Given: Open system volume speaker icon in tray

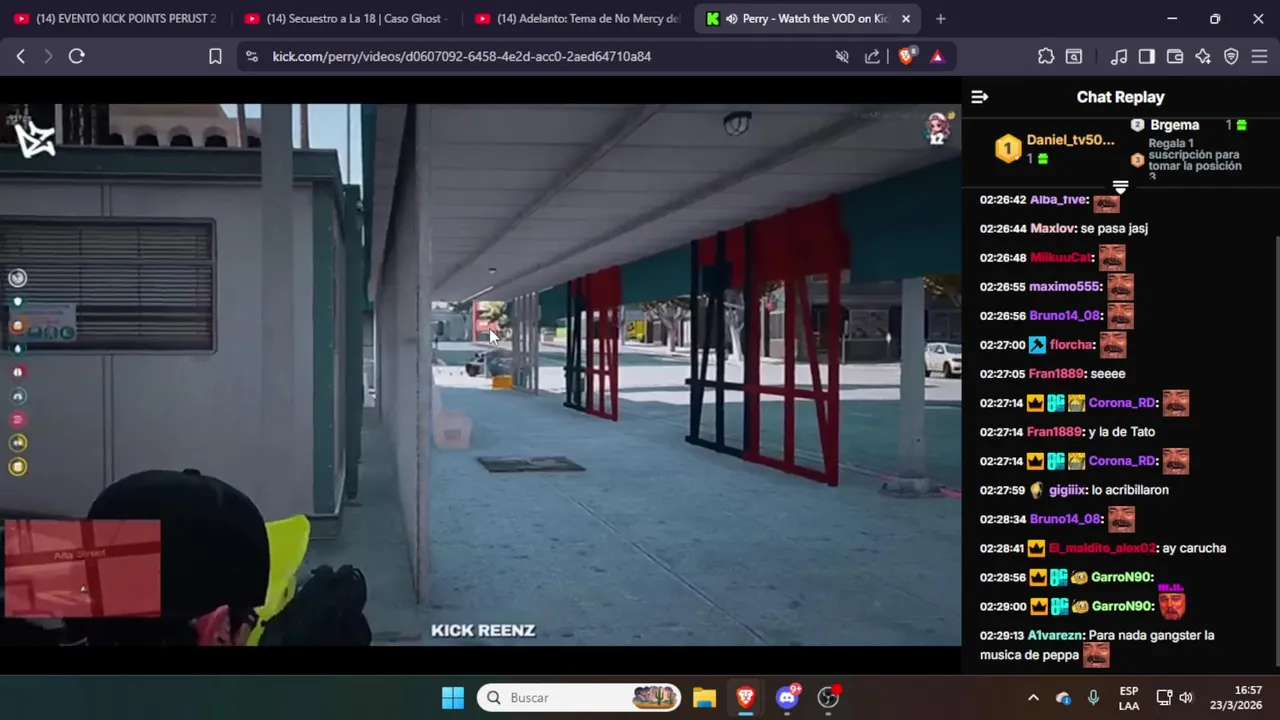Looking at the screenshot, I should 1186,698.
